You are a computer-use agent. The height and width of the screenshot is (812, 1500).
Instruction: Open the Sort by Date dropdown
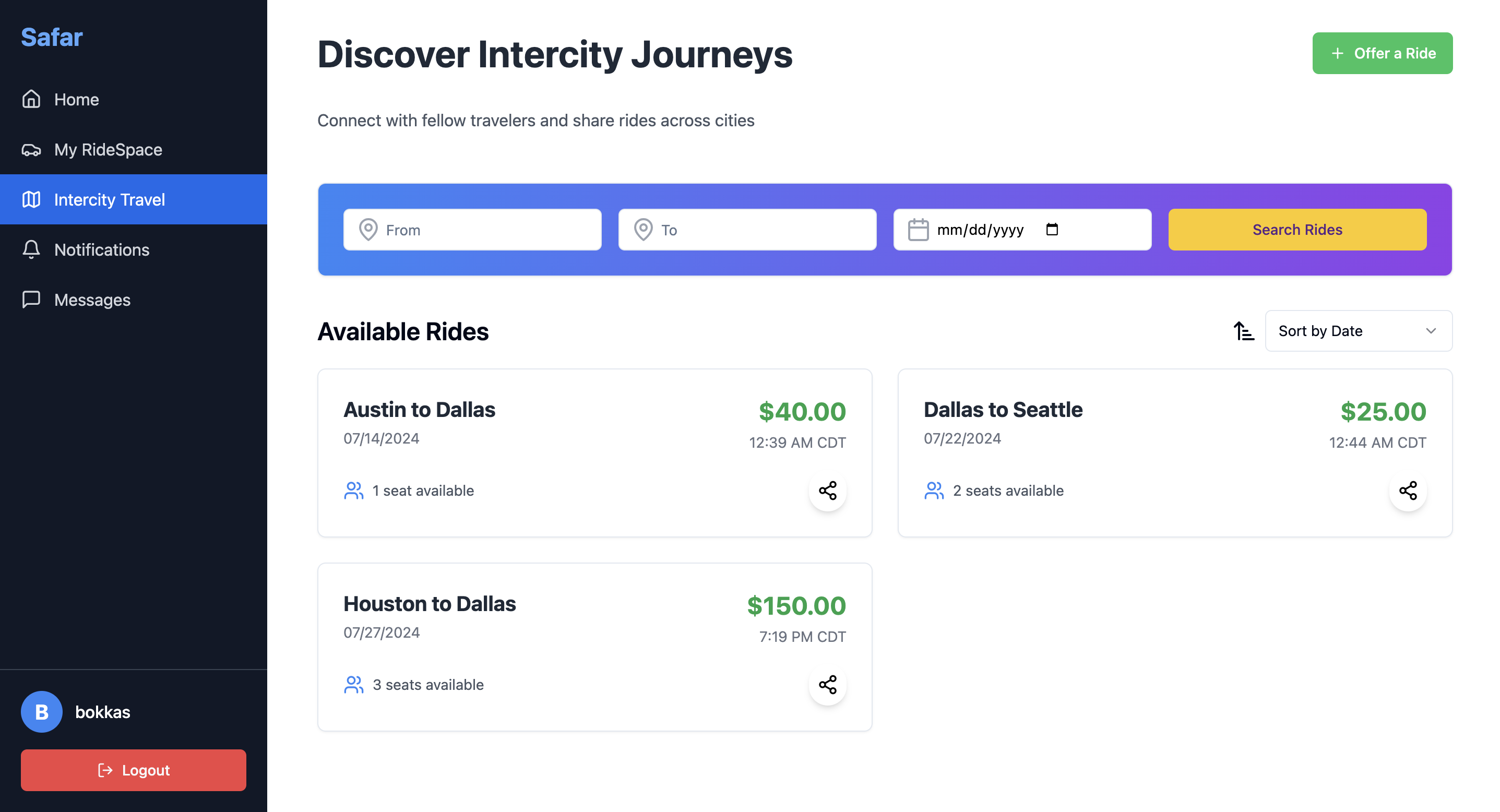(1359, 331)
